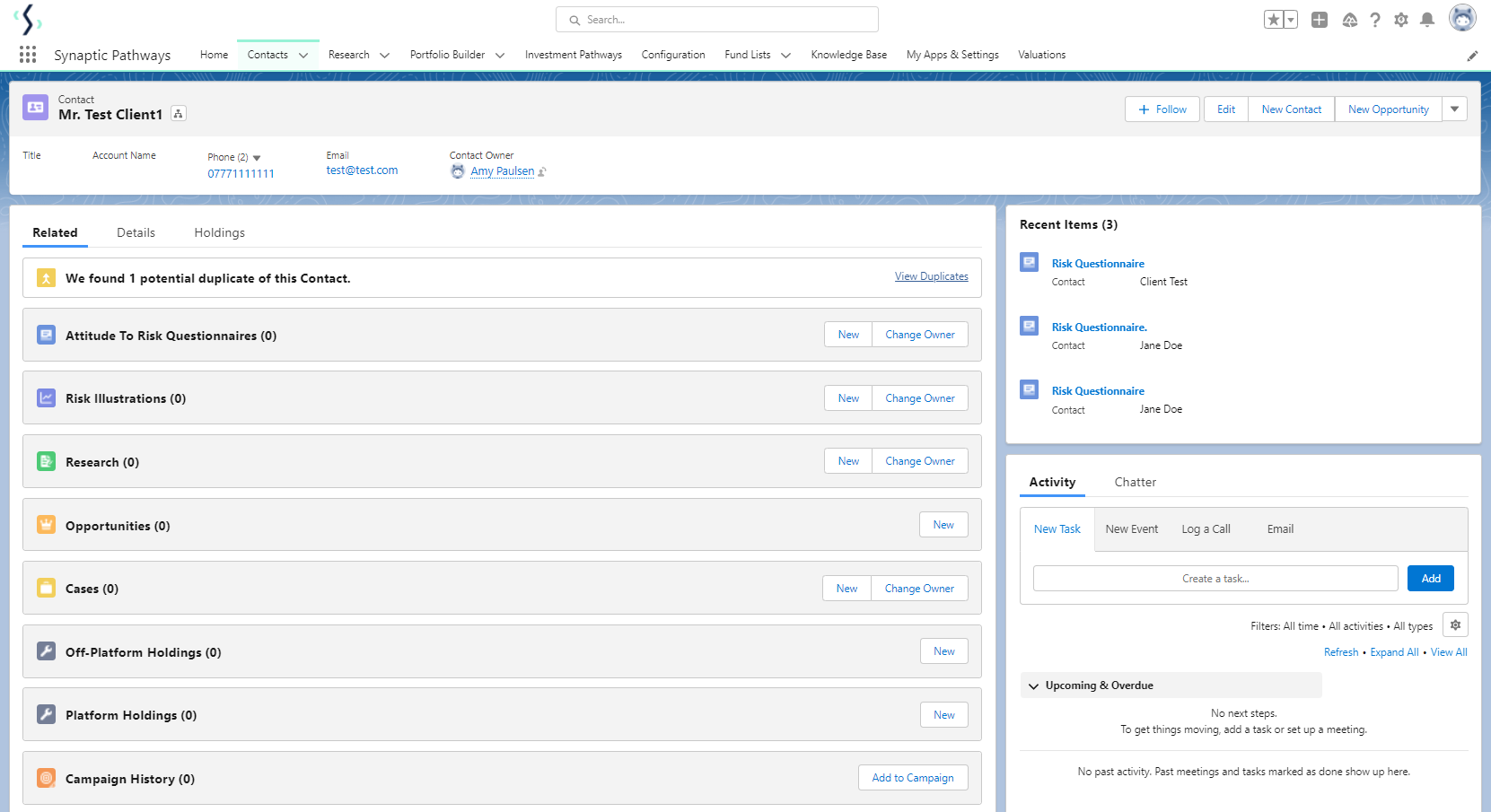Click change owner icon next to Amy Paulsen
Image resolution: width=1491 pixels, height=812 pixels.
[x=542, y=171]
